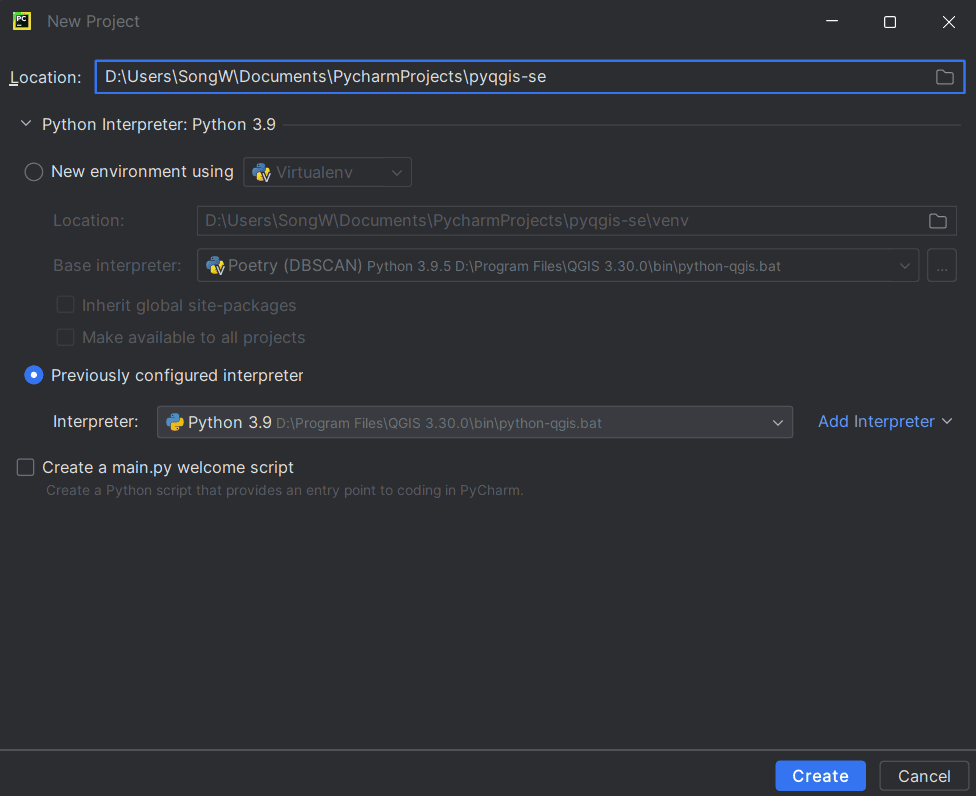Click the Create button
Image resolution: width=976 pixels, height=796 pixels.
820,776
